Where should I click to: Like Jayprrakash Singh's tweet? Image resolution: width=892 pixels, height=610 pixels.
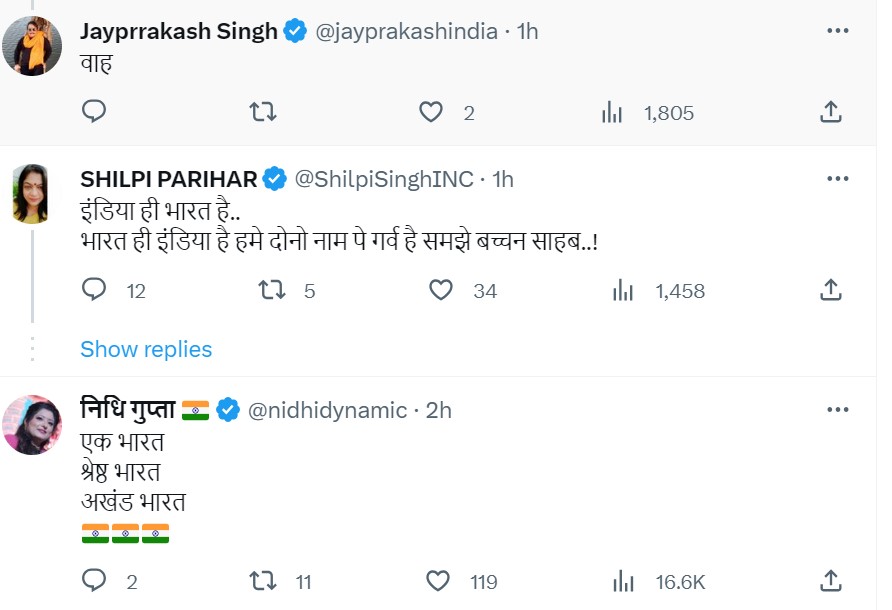tap(431, 112)
